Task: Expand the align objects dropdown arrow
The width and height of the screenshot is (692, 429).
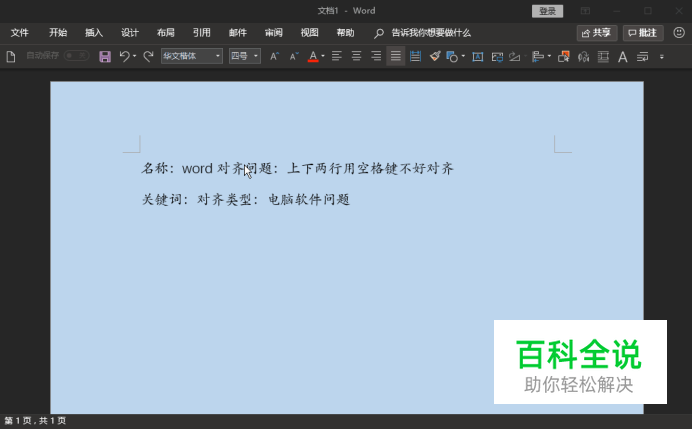Action: click(x=549, y=56)
